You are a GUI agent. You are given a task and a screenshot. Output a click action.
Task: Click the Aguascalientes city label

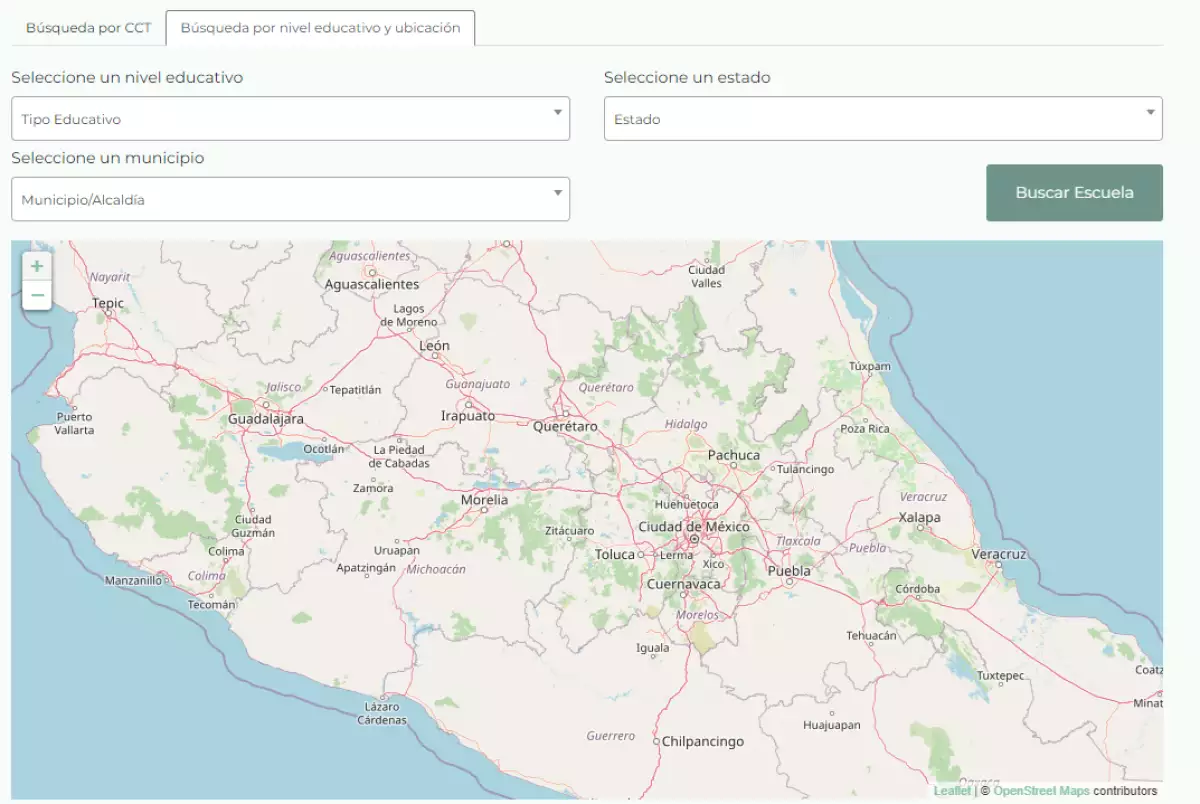tap(372, 285)
